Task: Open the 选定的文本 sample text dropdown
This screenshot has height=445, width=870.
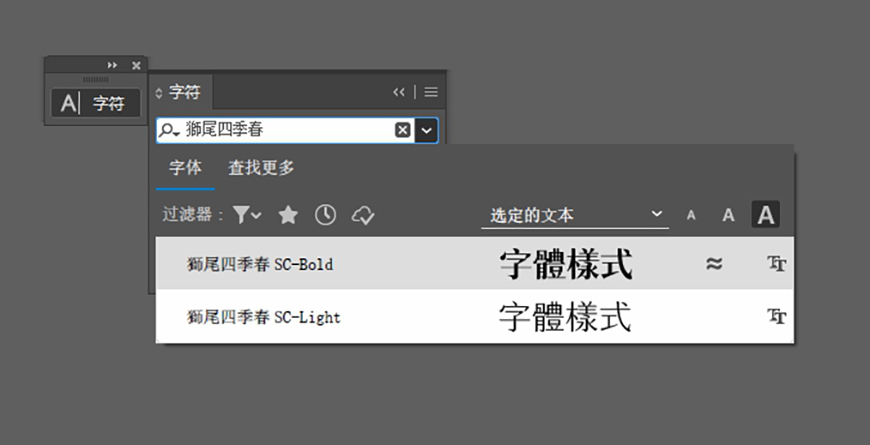Action: click(575, 215)
